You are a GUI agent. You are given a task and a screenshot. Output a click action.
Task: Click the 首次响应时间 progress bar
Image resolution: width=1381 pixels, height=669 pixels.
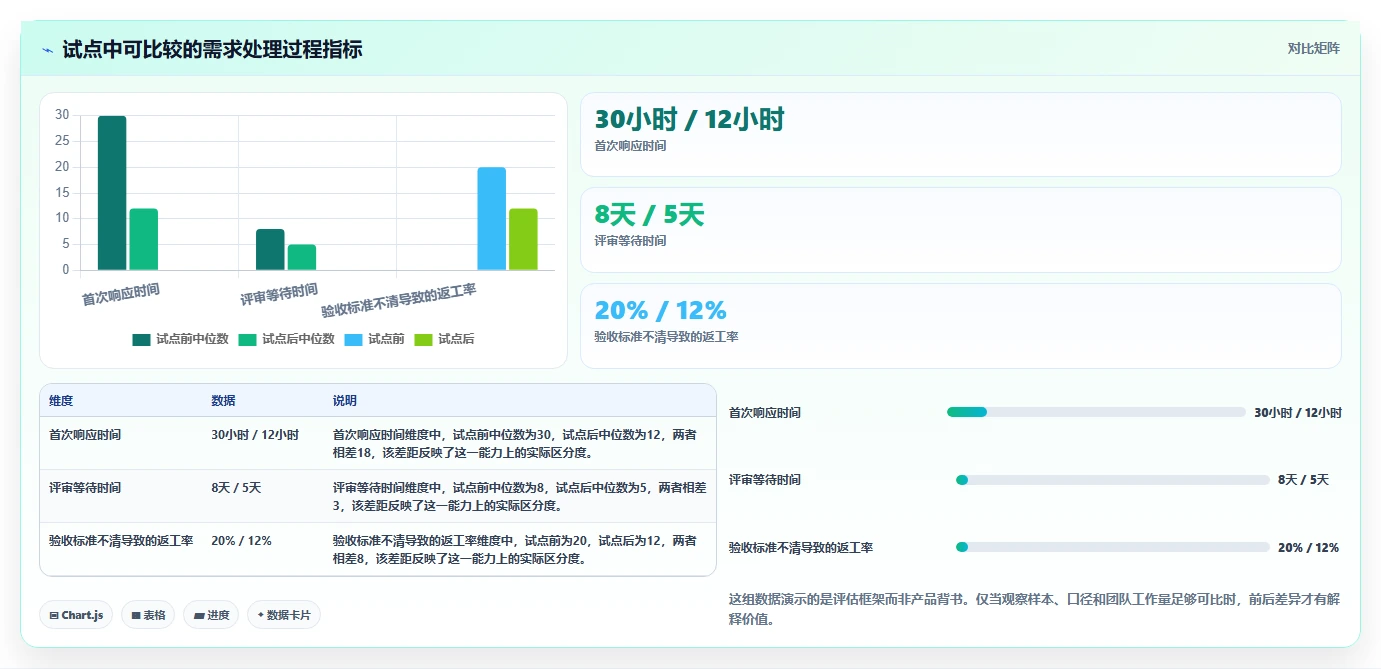tap(1096, 412)
